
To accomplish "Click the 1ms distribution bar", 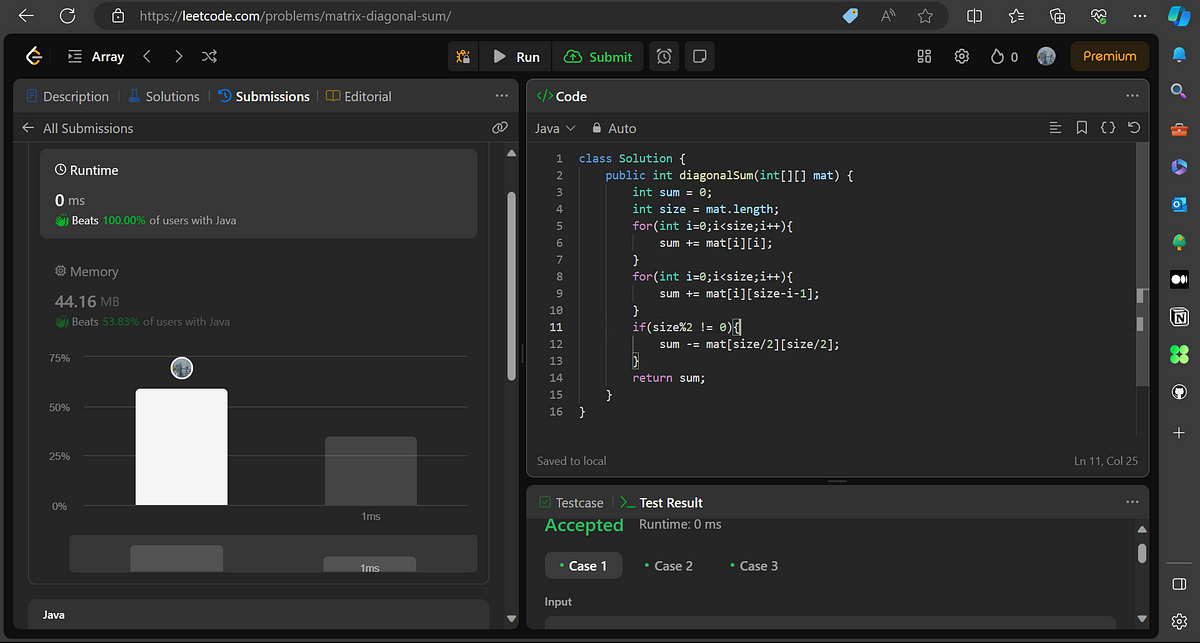I will click(x=370, y=471).
